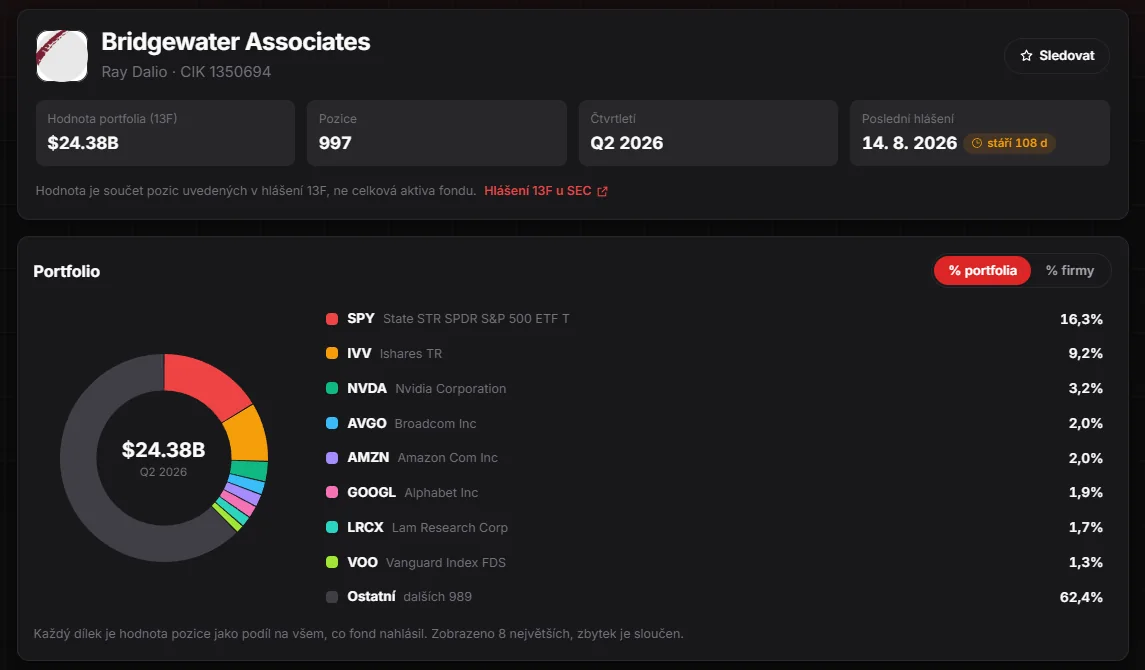Image resolution: width=1145 pixels, height=670 pixels.
Task: Click the pink GOOGL color swatch
Action: click(x=332, y=493)
